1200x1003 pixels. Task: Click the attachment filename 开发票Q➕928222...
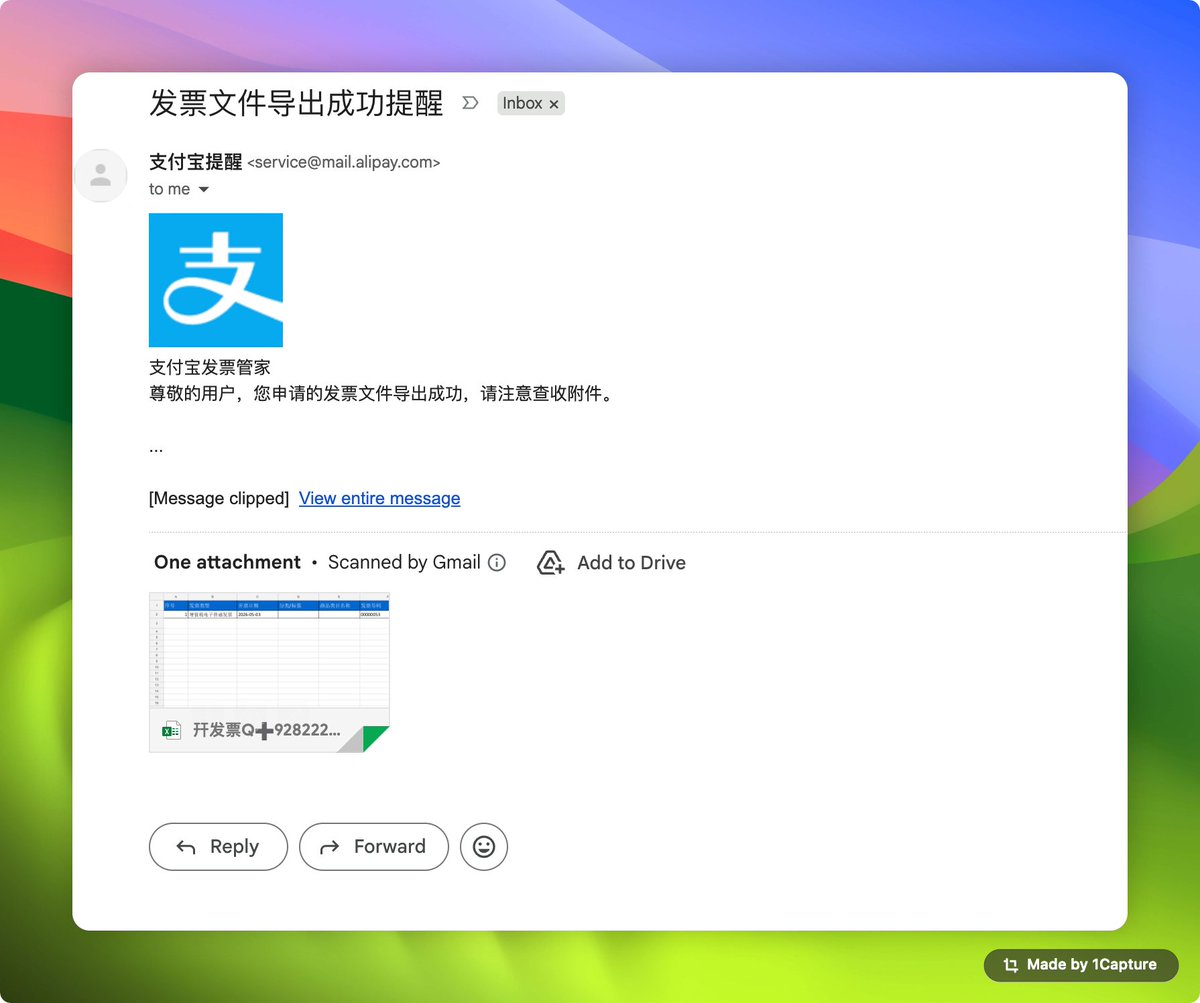click(x=266, y=731)
